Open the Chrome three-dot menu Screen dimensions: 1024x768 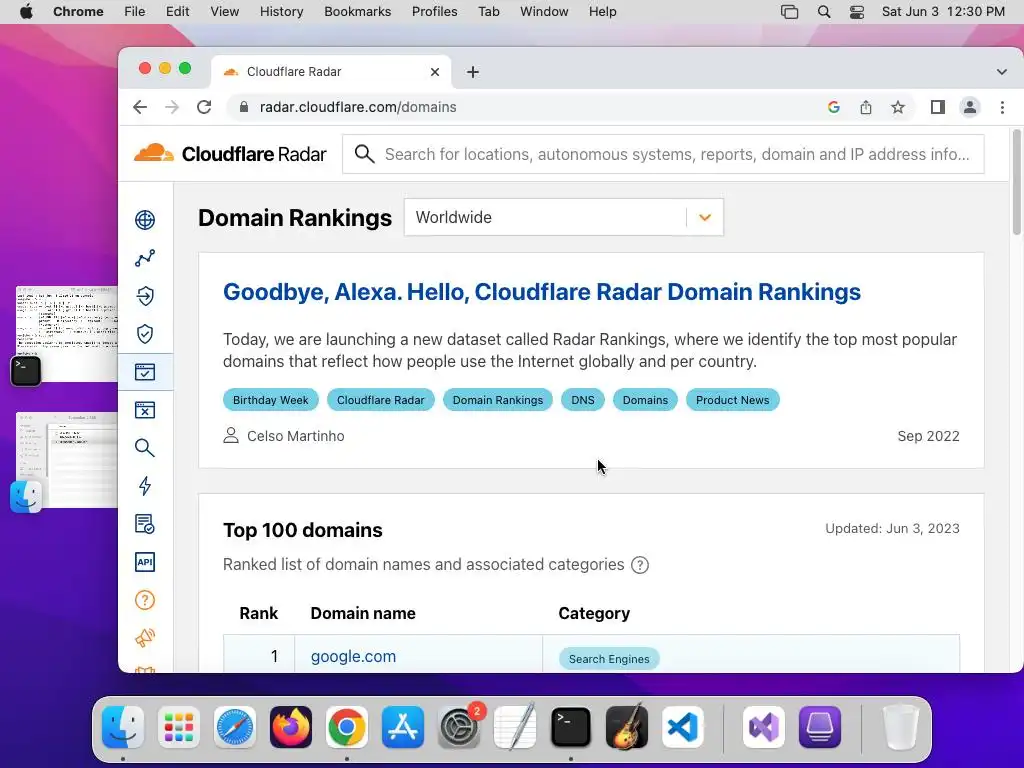[1002, 107]
